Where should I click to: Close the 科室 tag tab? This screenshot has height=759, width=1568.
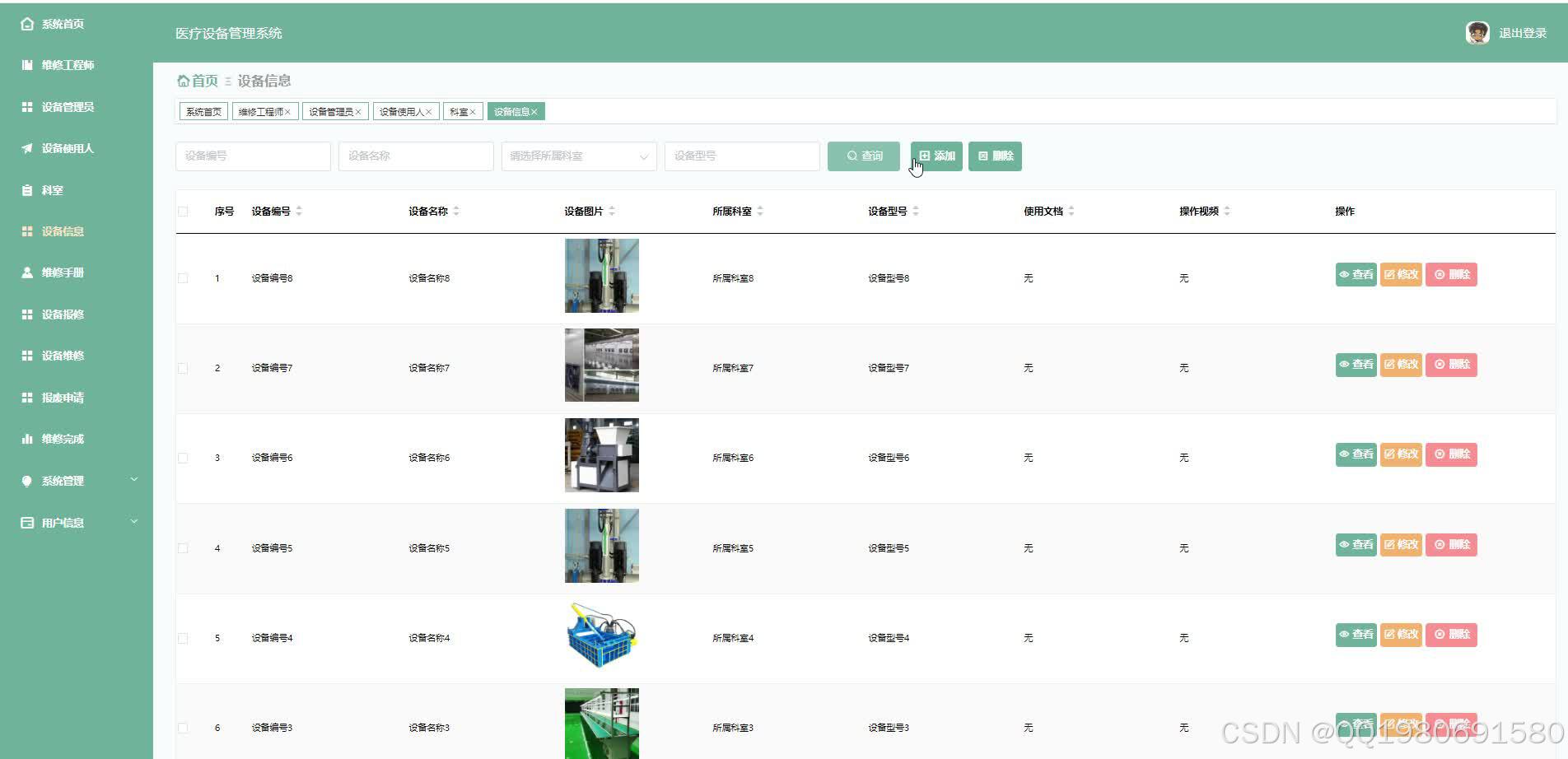(x=473, y=112)
